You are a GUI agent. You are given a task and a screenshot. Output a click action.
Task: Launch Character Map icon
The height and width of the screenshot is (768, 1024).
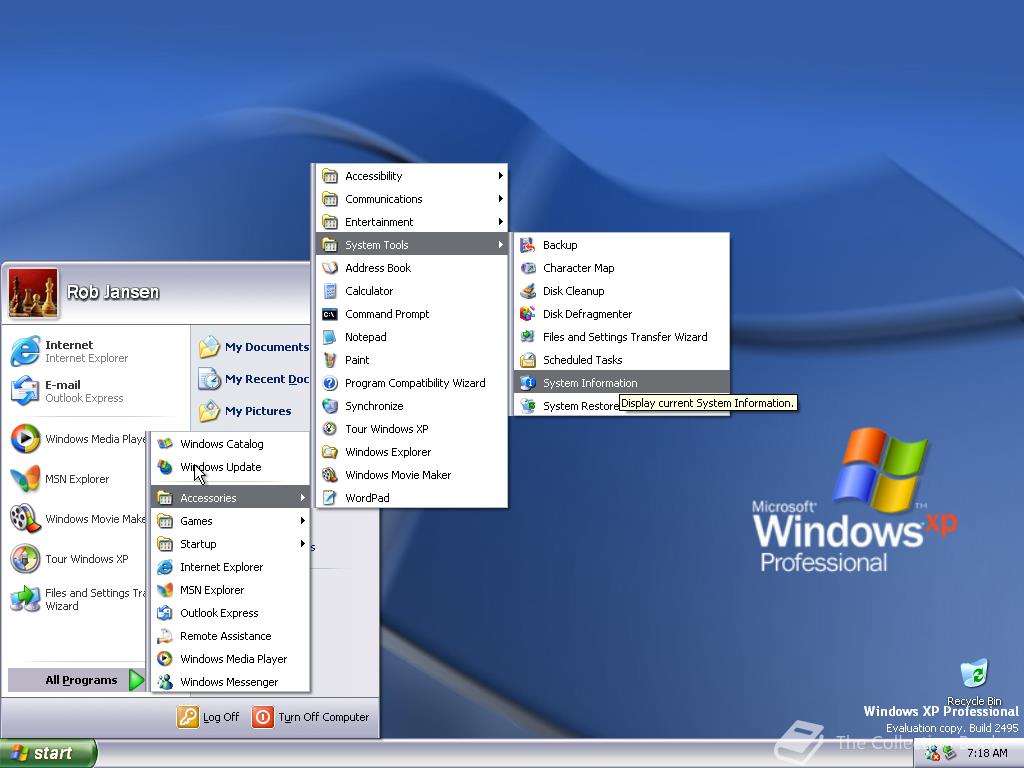coord(528,268)
